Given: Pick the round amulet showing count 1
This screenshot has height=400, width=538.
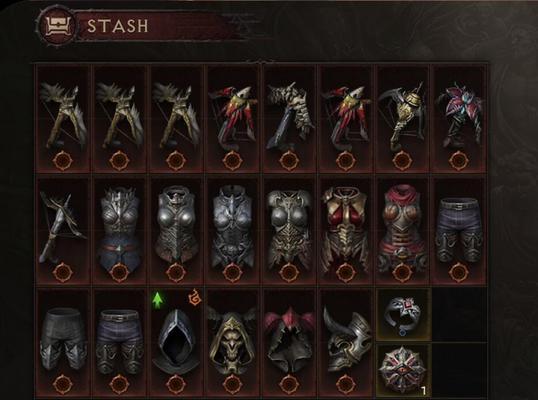Looking at the screenshot, I should tap(404, 370).
